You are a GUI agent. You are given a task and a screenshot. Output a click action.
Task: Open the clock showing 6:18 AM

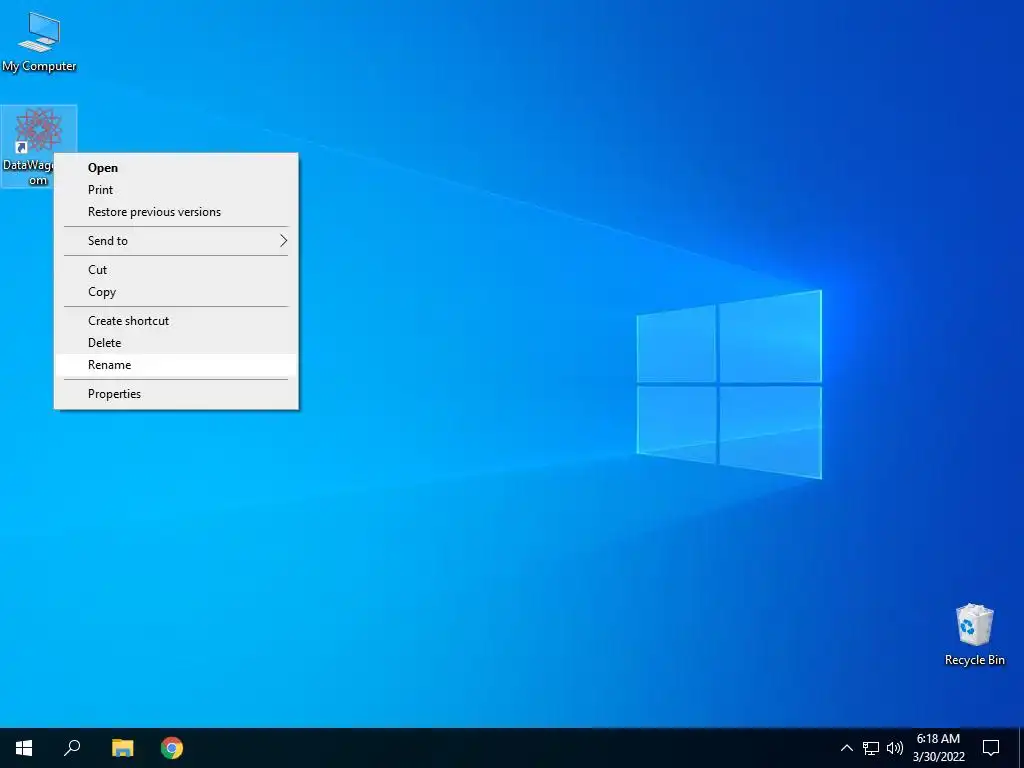point(938,748)
